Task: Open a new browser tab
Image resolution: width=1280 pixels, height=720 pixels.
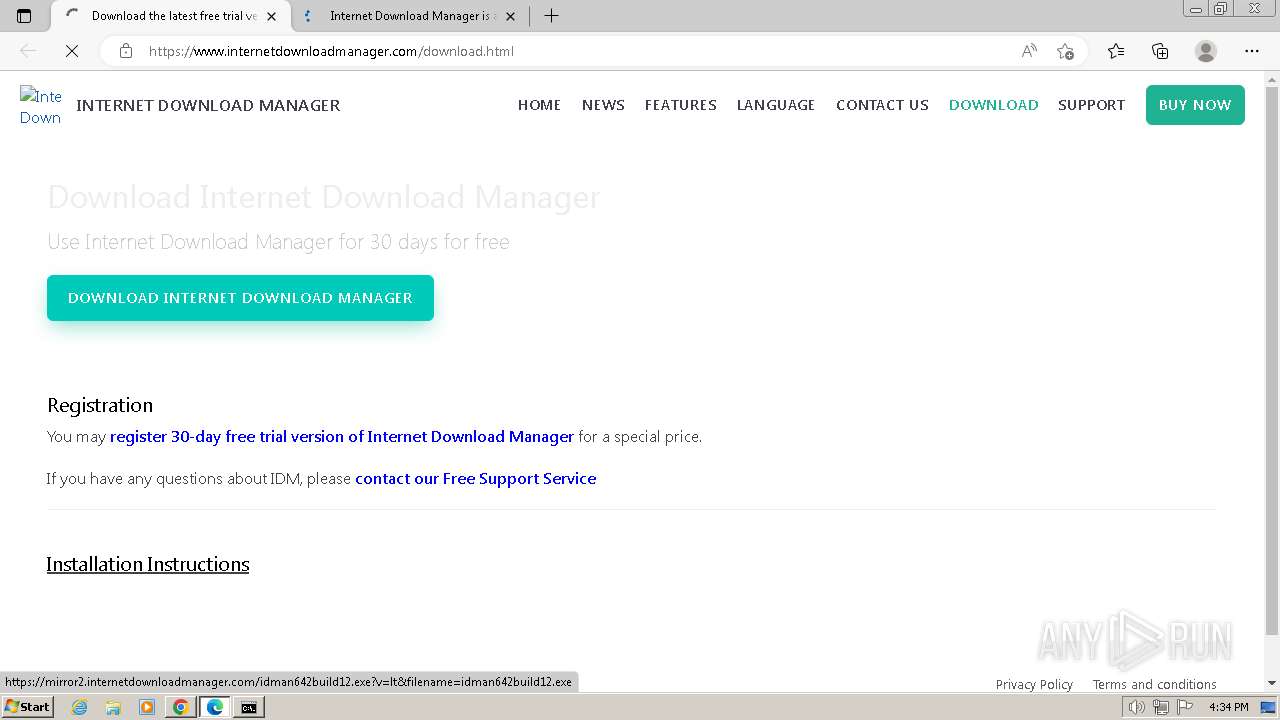Action: click(x=551, y=16)
